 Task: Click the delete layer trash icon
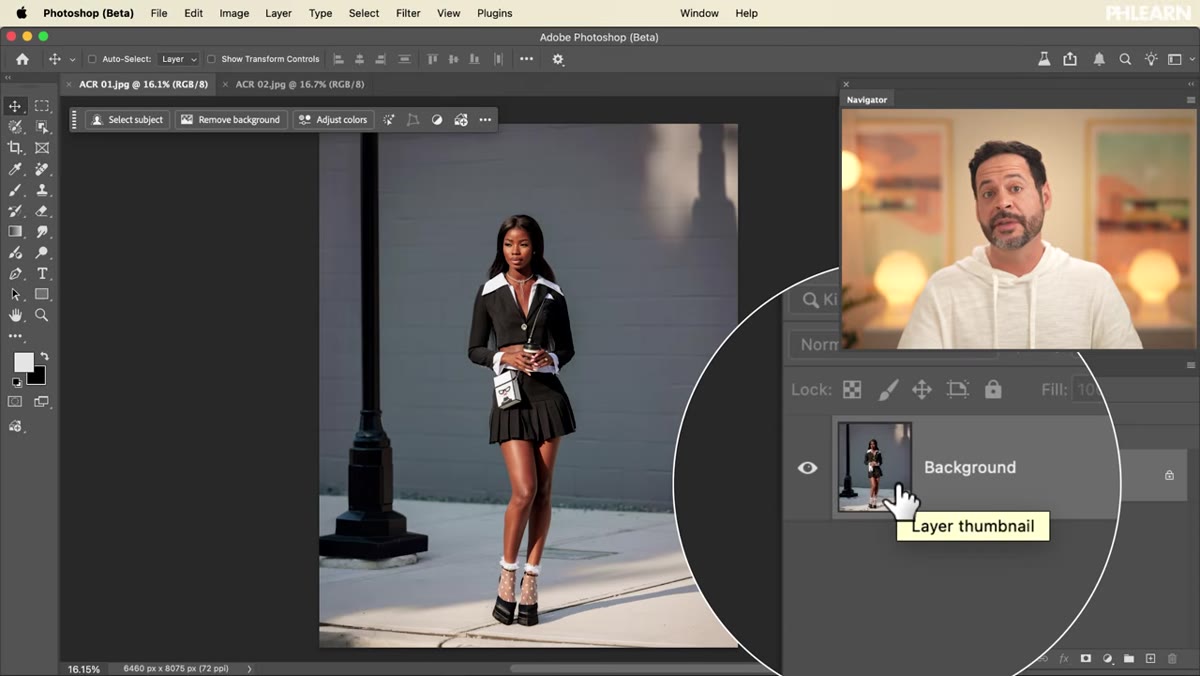click(x=1172, y=659)
